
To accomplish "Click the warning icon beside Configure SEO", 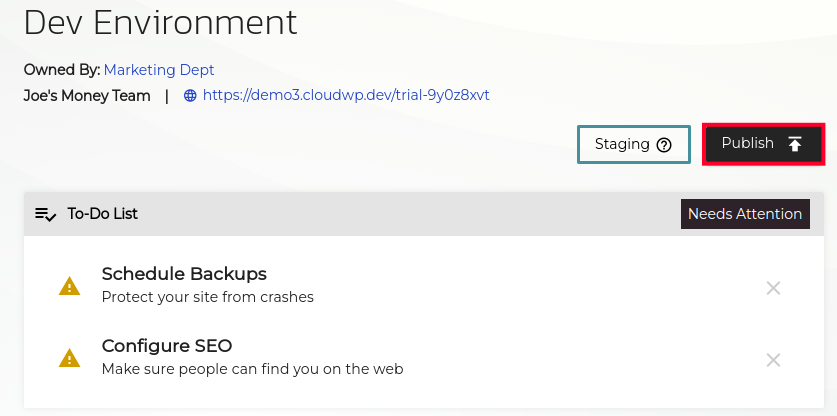I will click(69, 358).
